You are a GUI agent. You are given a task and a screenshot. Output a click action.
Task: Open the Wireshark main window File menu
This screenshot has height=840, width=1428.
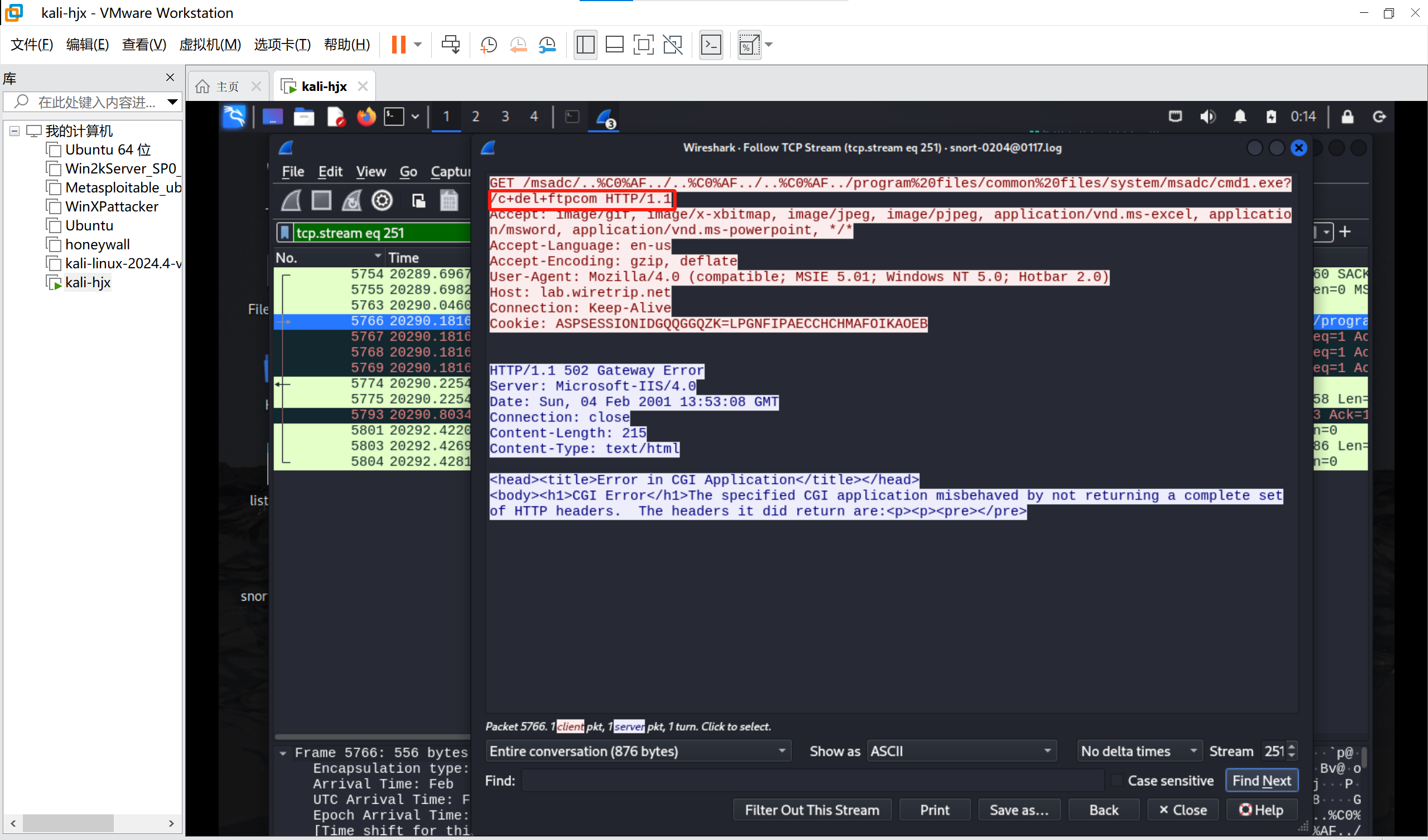[x=293, y=171]
